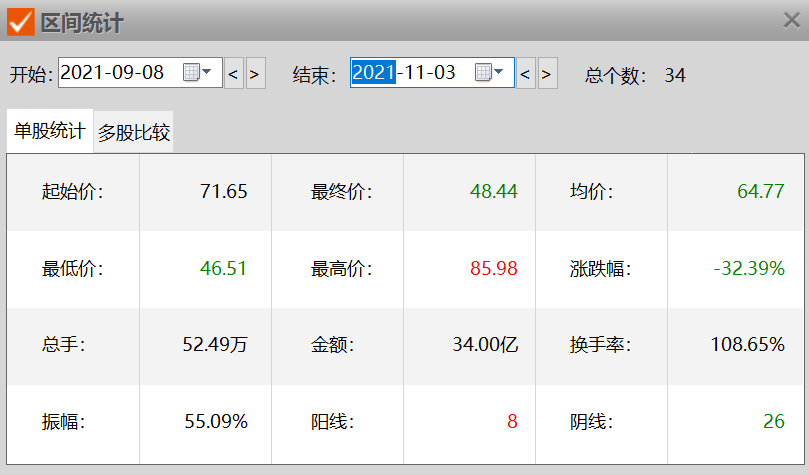Select the 最终价 value 48.44
The height and width of the screenshot is (475, 809).
coord(494,191)
